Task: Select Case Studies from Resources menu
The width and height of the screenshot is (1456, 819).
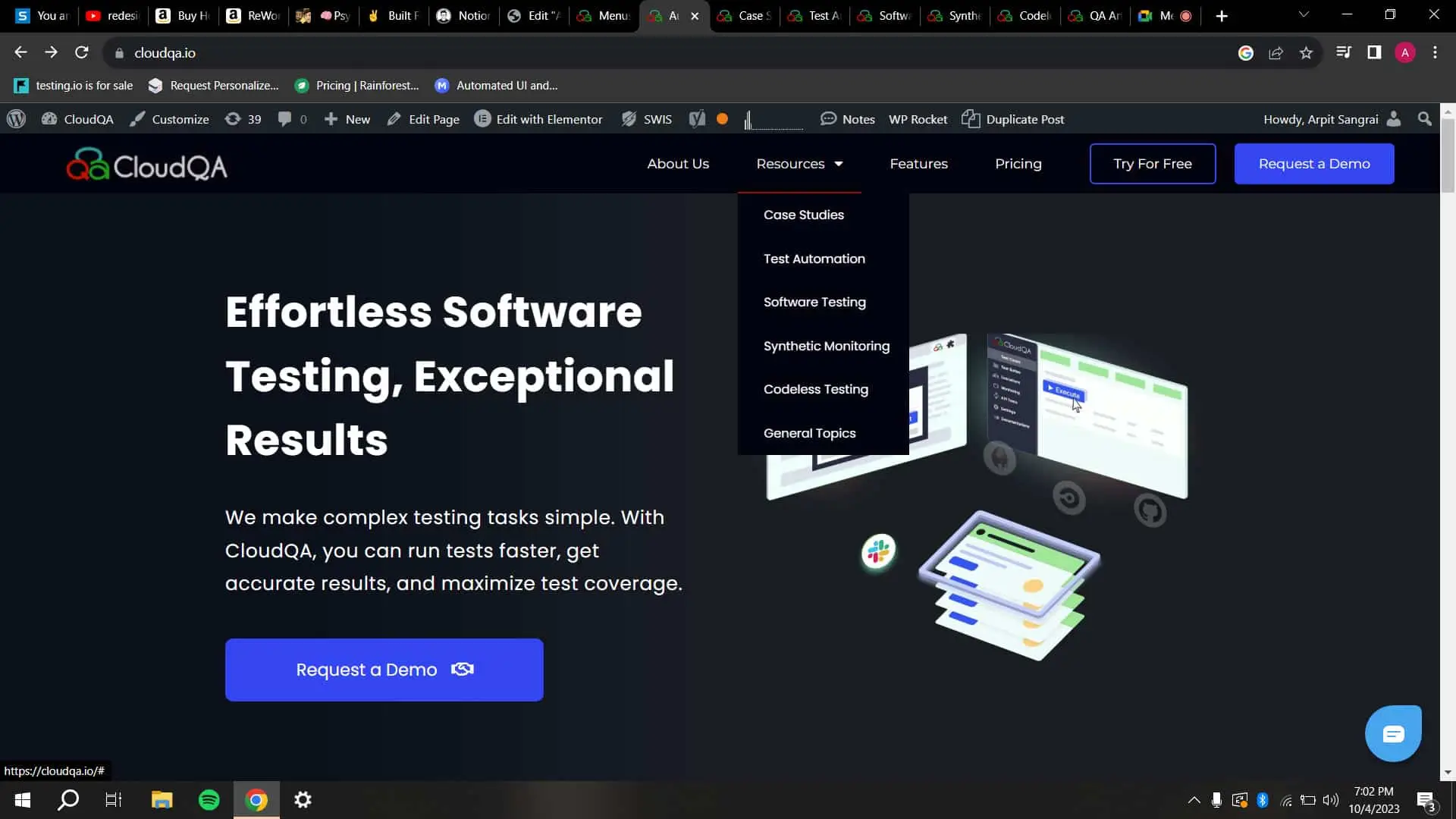Action: (x=803, y=215)
